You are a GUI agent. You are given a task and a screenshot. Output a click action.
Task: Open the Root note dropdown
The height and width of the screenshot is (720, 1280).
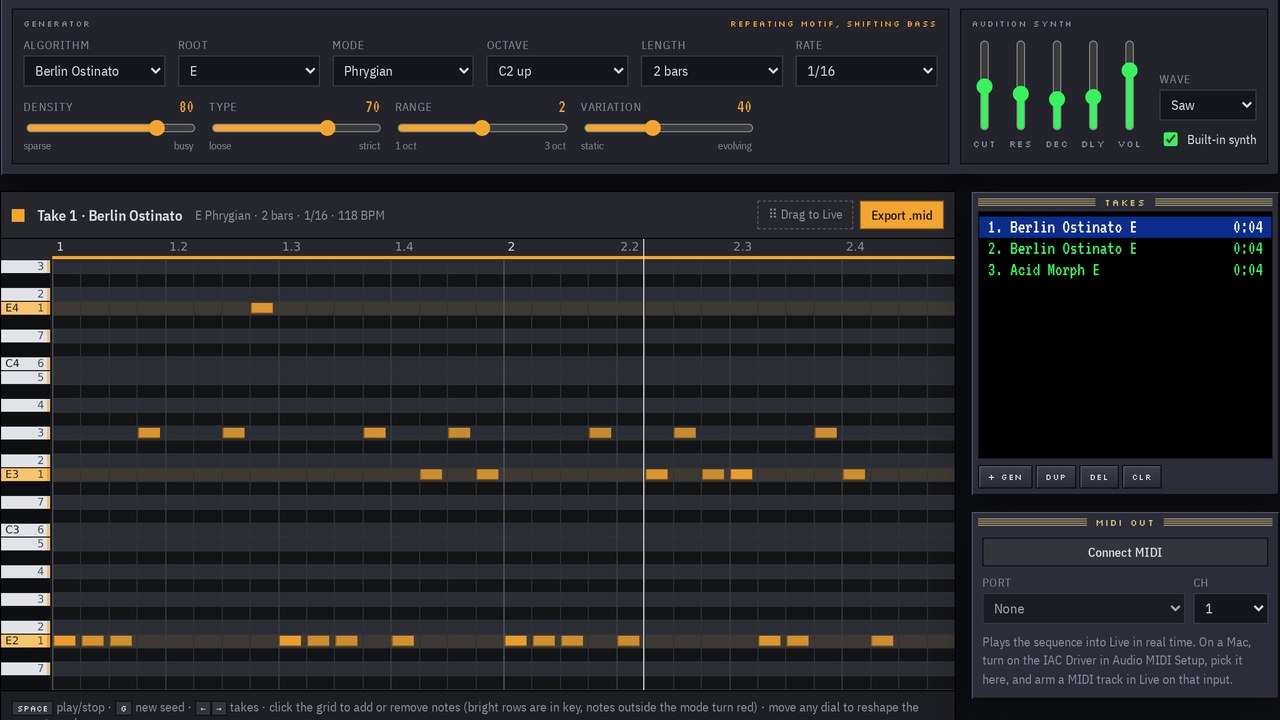coord(248,71)
